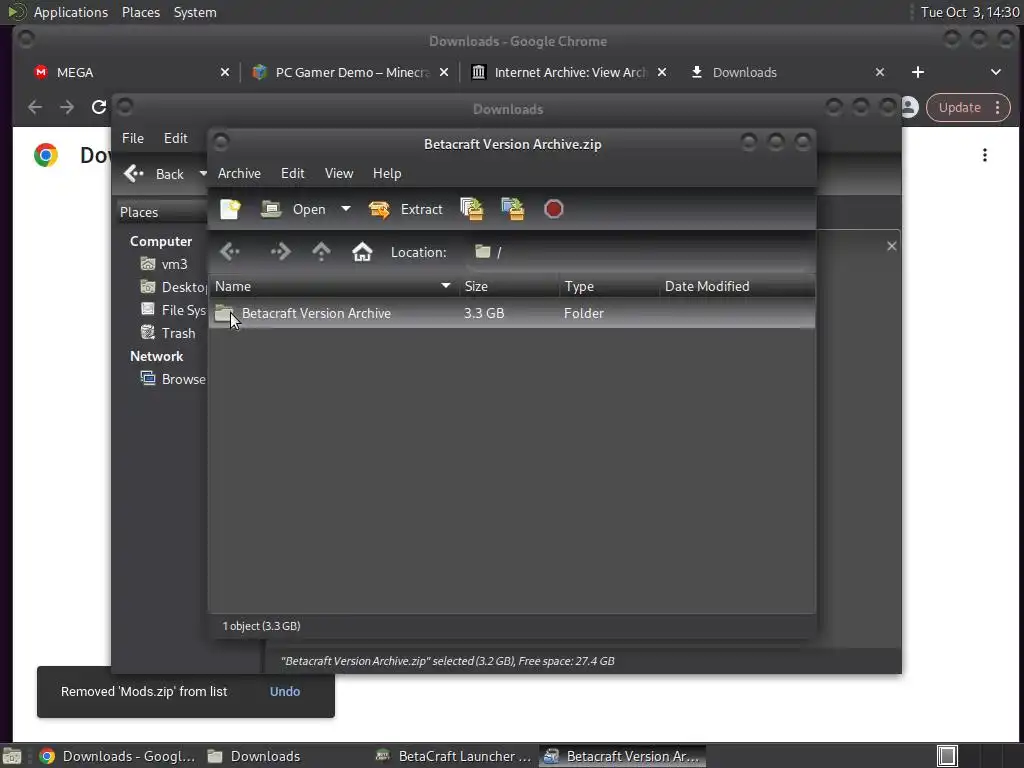Open the Places panel menu

(140, 12)
